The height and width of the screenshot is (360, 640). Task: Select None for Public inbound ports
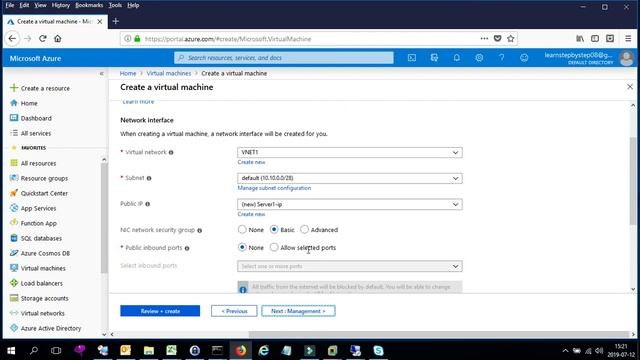(242, 247)
